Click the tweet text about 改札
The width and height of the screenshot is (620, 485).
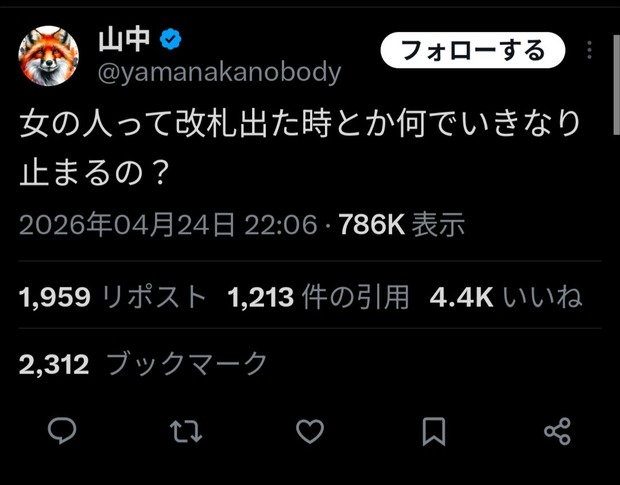click(x=299, y=148)
